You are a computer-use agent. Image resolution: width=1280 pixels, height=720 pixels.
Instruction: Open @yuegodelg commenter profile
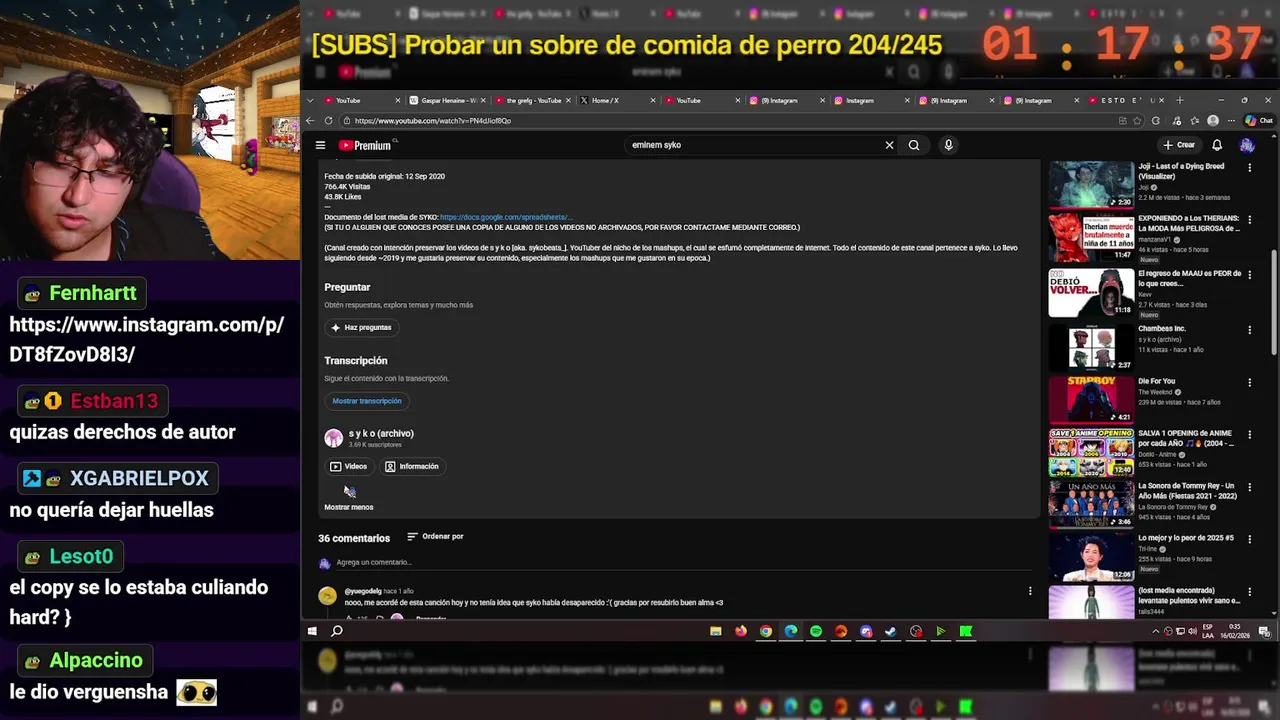pos(363,591)
